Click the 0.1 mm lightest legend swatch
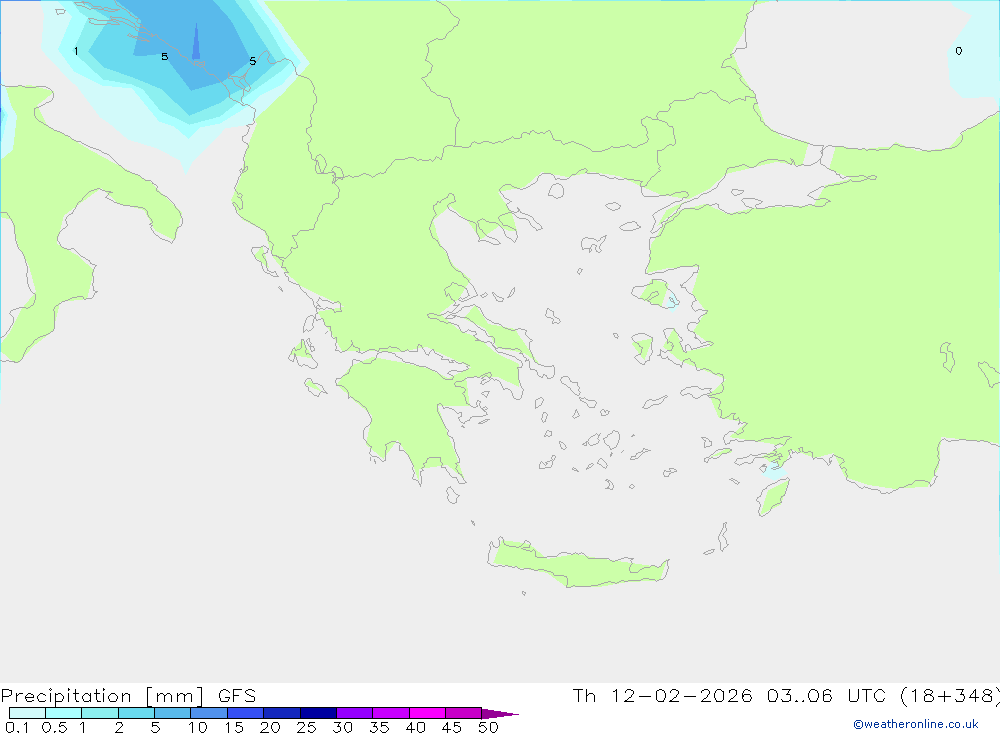This screenshot has width=1000, height=733. pyautogui.click(x=27, y=713)
